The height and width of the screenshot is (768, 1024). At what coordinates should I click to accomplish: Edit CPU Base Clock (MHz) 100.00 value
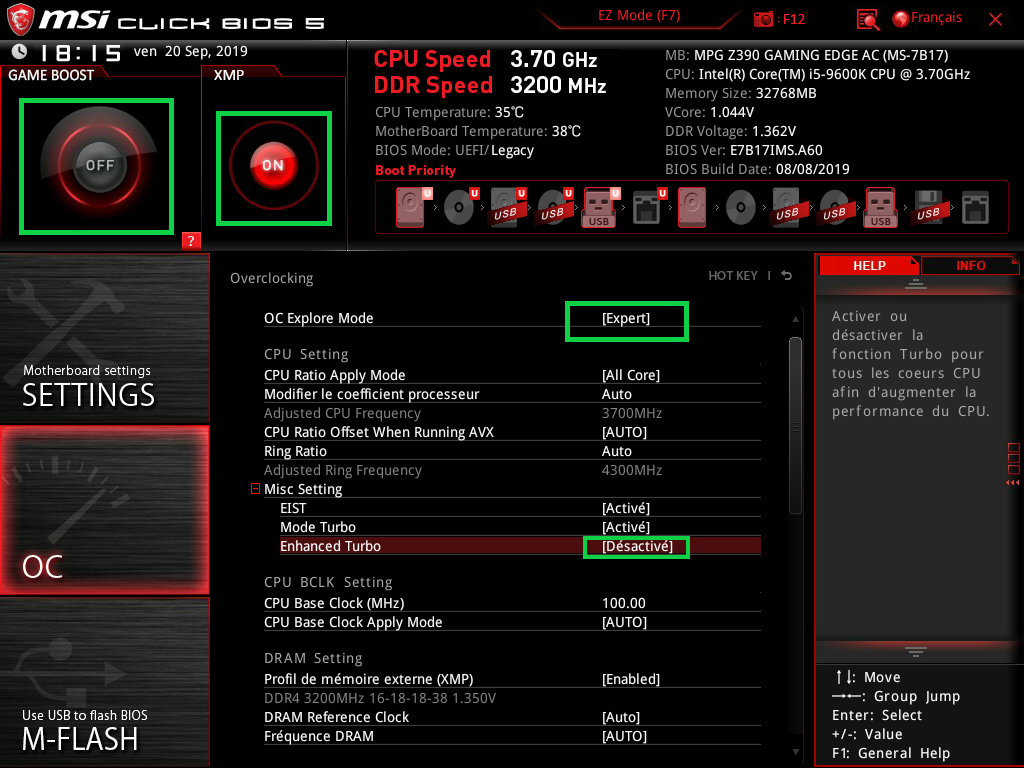tap(624, 603)
